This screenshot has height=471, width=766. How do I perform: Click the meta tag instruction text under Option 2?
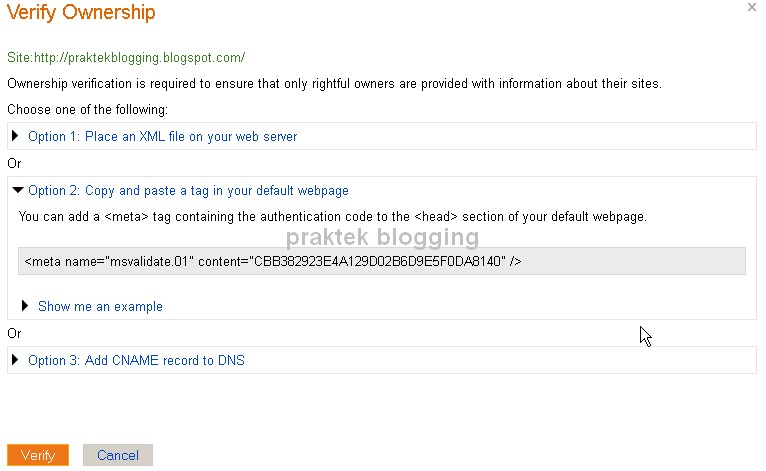coord(333,216)
